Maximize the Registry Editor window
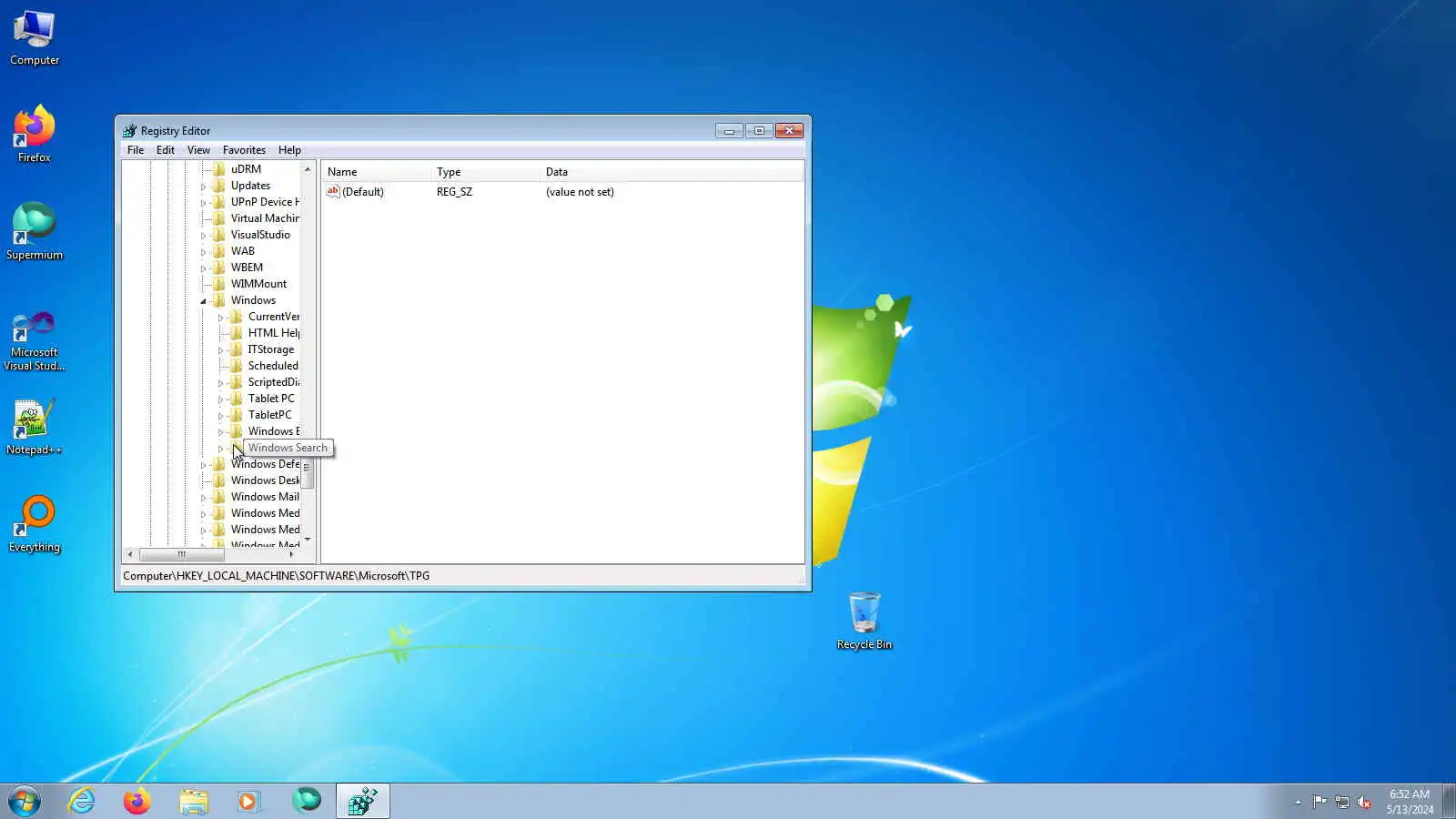The height and width of the screenshot is (819, 1456). pos(759,131)
